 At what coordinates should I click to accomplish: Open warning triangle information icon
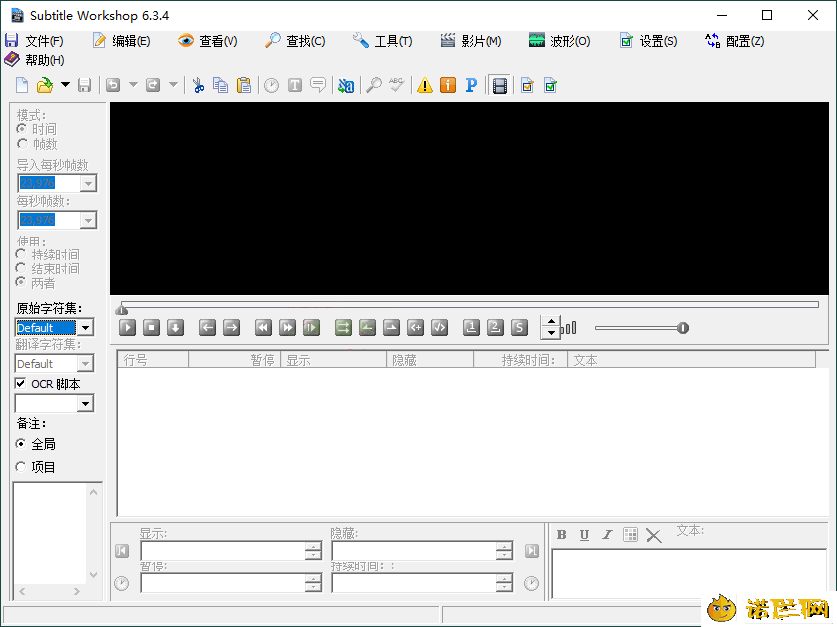[425, 85]
